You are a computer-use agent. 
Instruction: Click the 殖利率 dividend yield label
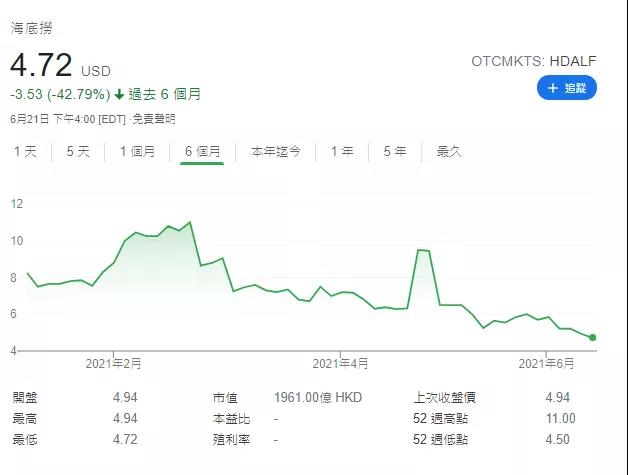(231, 440)
